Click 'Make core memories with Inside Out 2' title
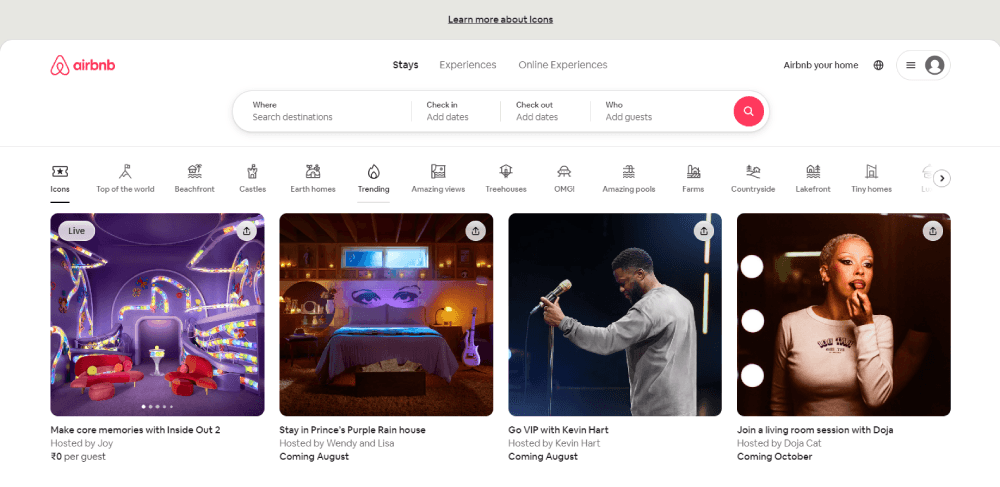The image size is (1000, 487). click(135, 430)
